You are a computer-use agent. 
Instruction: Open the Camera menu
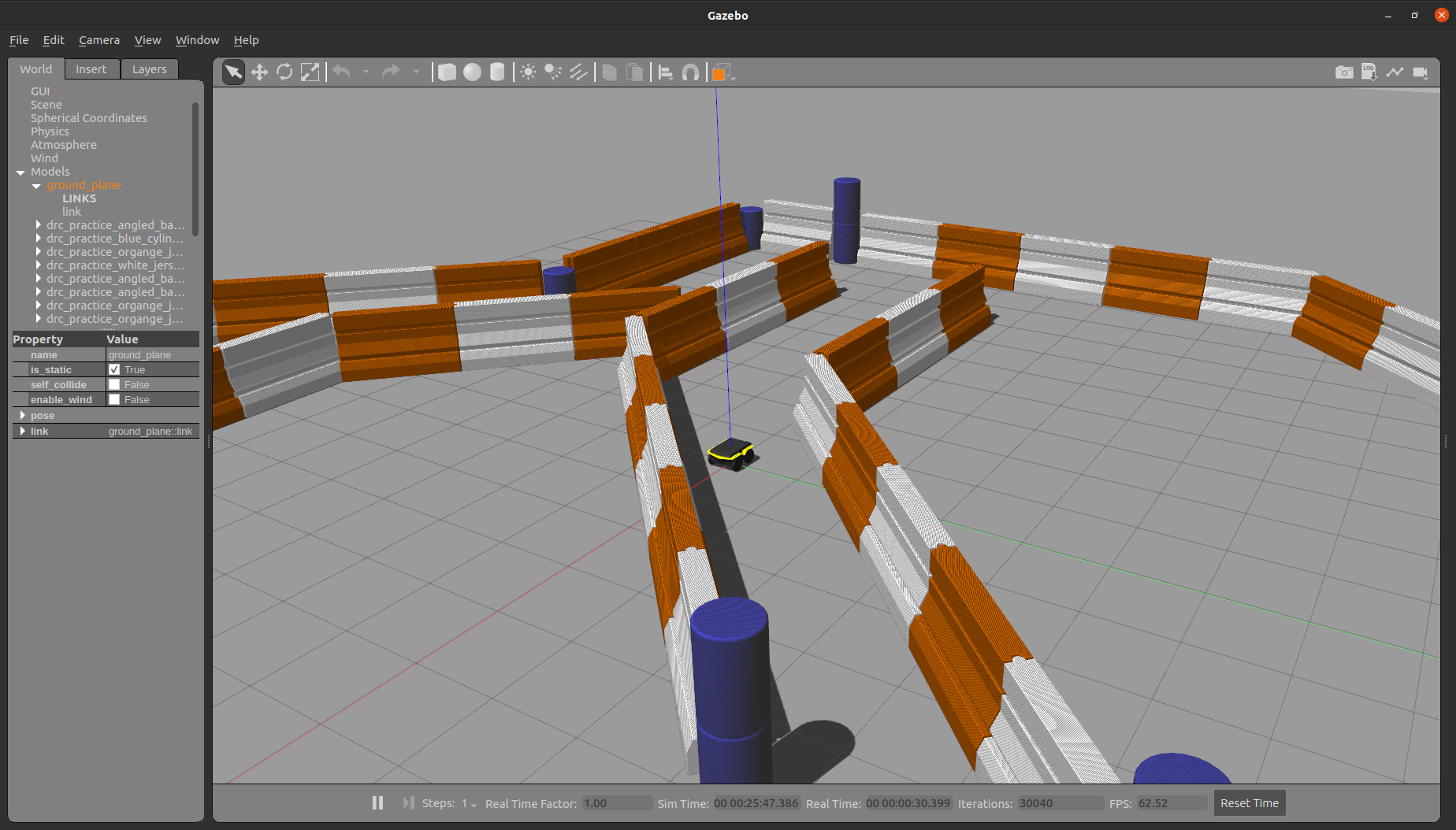tap(98, 40)
